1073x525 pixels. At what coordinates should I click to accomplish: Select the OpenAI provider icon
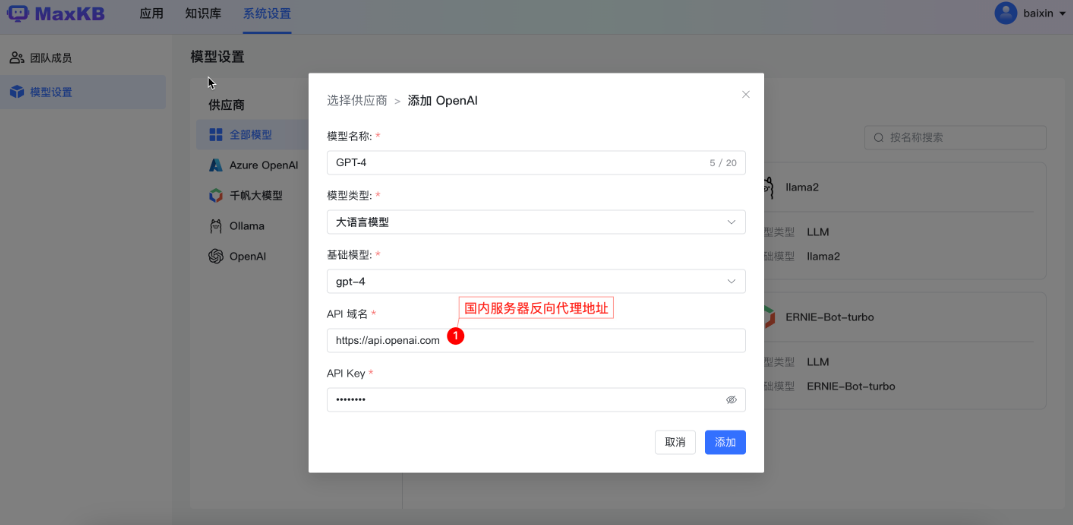(215, 256)
